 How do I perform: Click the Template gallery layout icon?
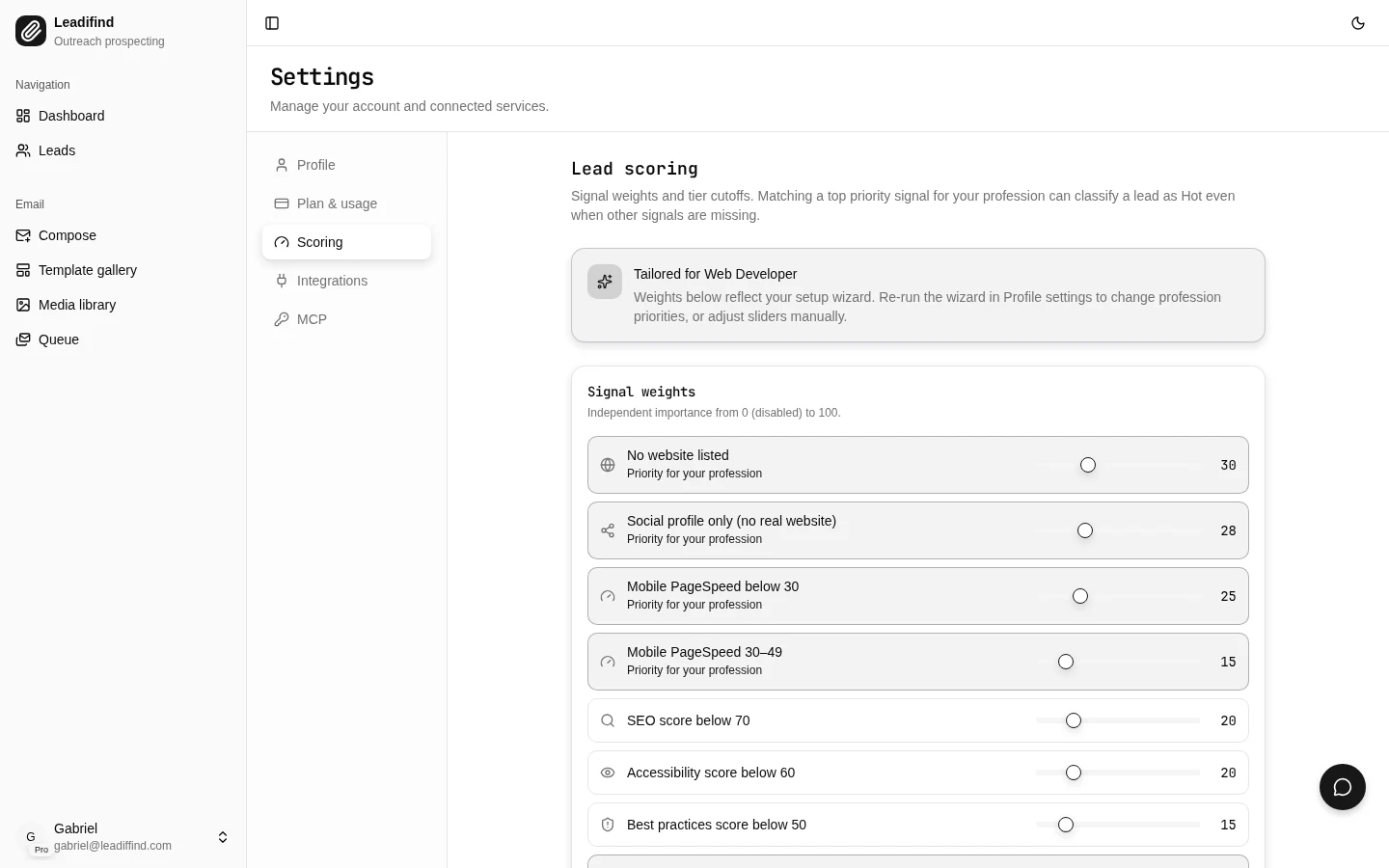tap(23, 270)
